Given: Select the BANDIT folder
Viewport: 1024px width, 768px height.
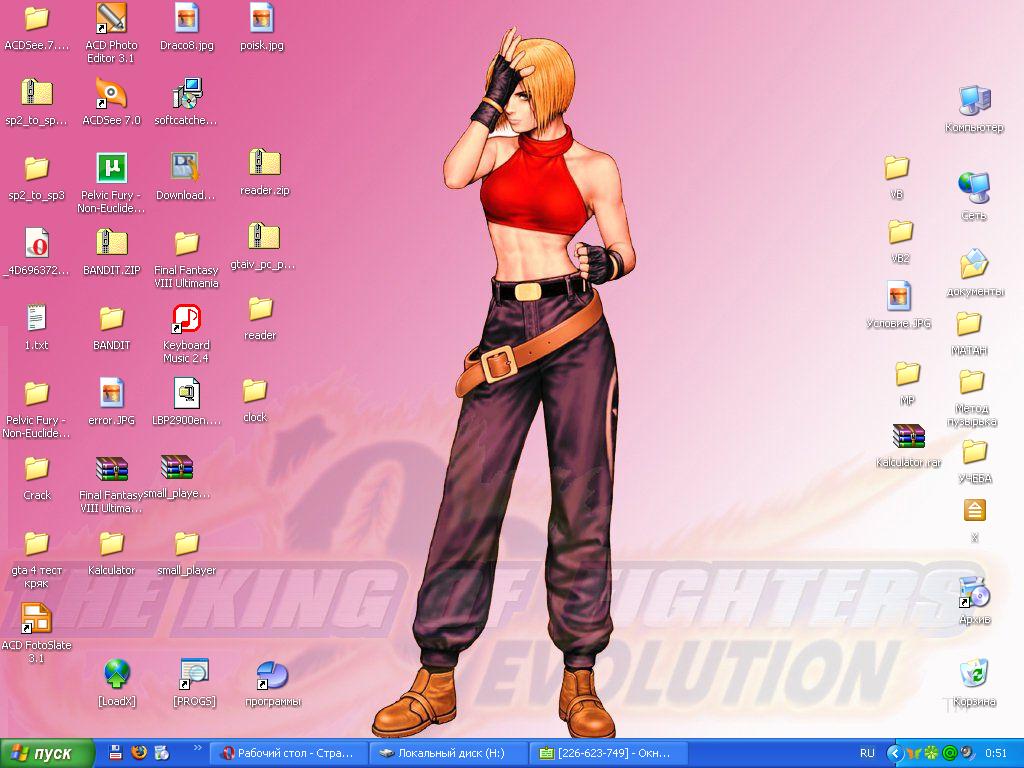Looking at the screenshot, I should tap(111, 319).
